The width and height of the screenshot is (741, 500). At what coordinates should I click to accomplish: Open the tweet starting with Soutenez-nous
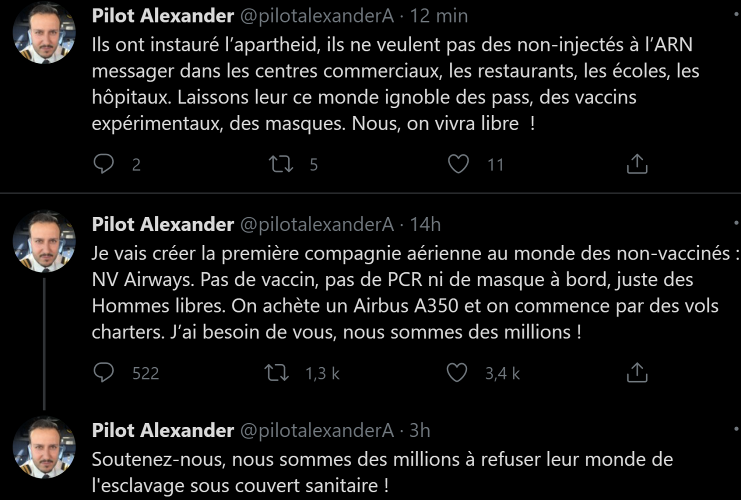pyautogui.click(x=380, y=472)
